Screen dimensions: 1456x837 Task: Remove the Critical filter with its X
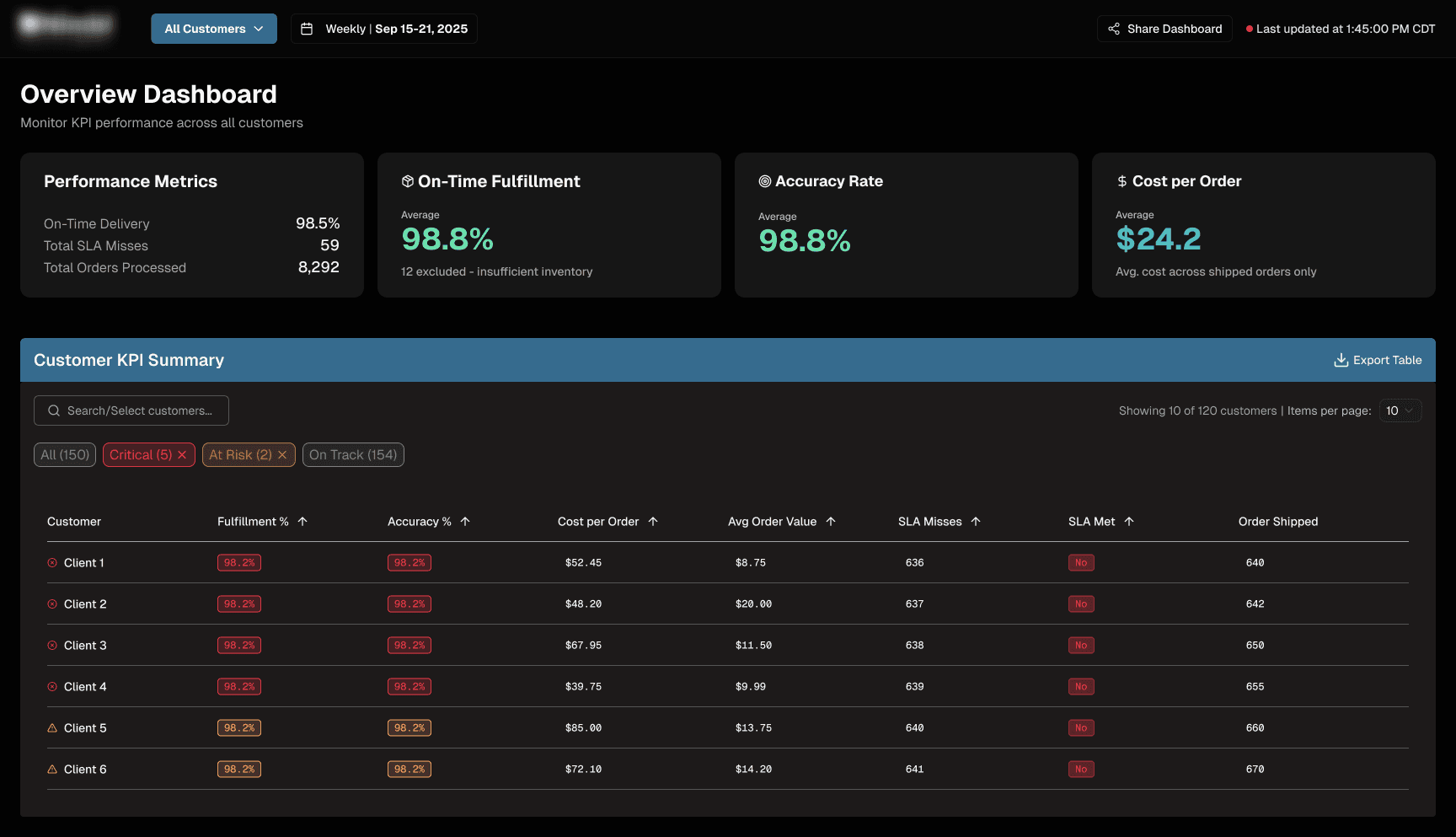click(182, 455)
